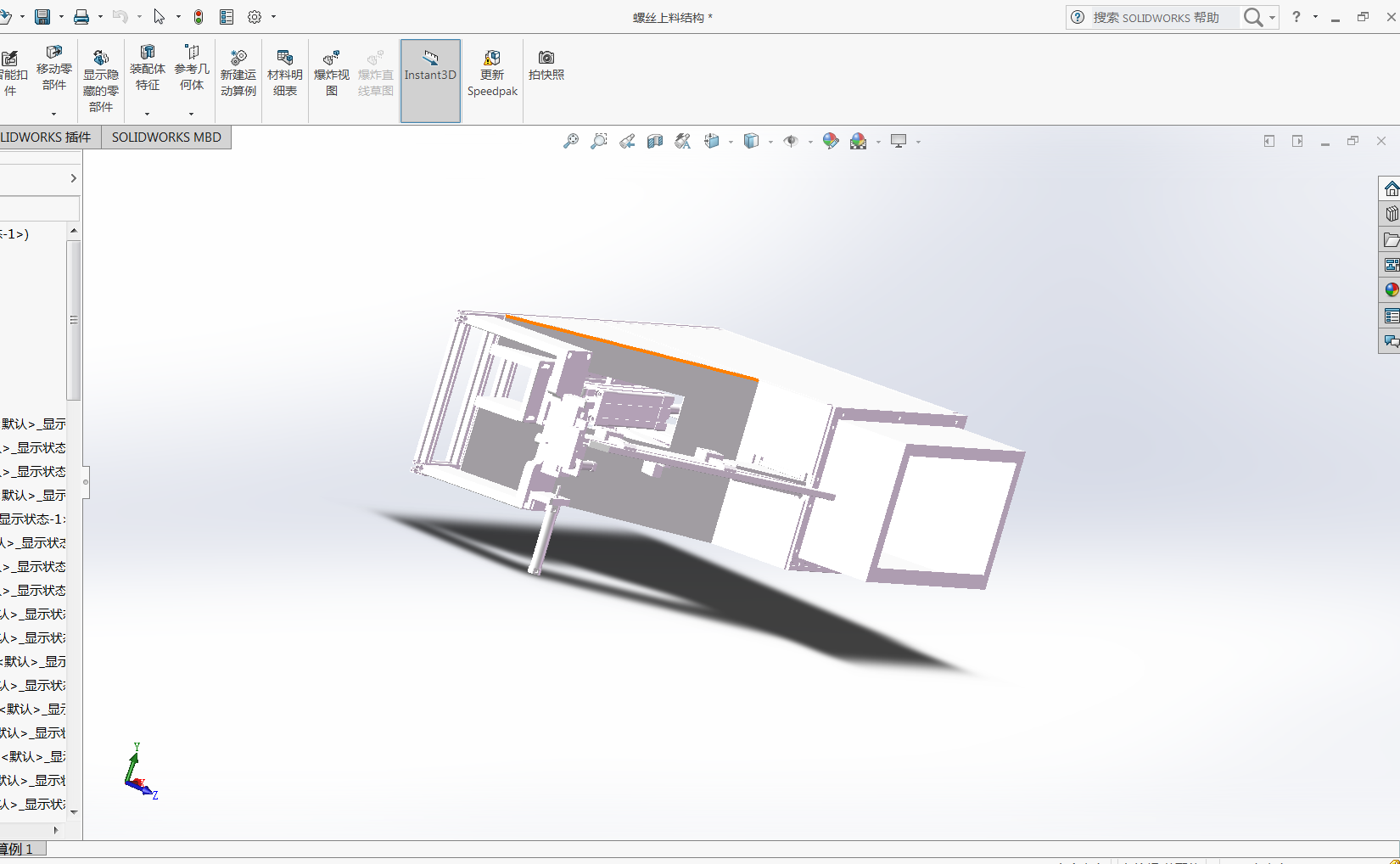Viewport: 1400px width, 864px height.
Task: Expand the Reference Geometry dropdown arrow
Action: coord(191,114)
